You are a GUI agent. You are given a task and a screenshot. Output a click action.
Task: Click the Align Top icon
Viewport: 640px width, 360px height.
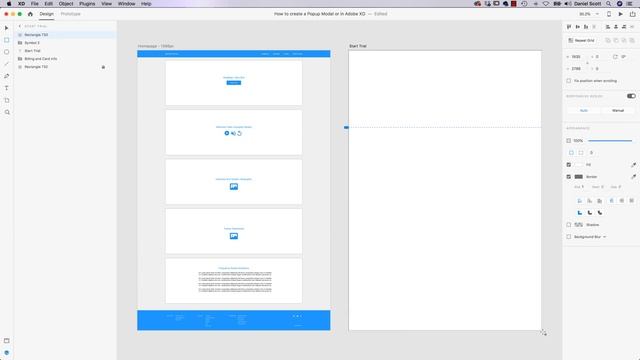pyautogui.click(x=569, y=27)
